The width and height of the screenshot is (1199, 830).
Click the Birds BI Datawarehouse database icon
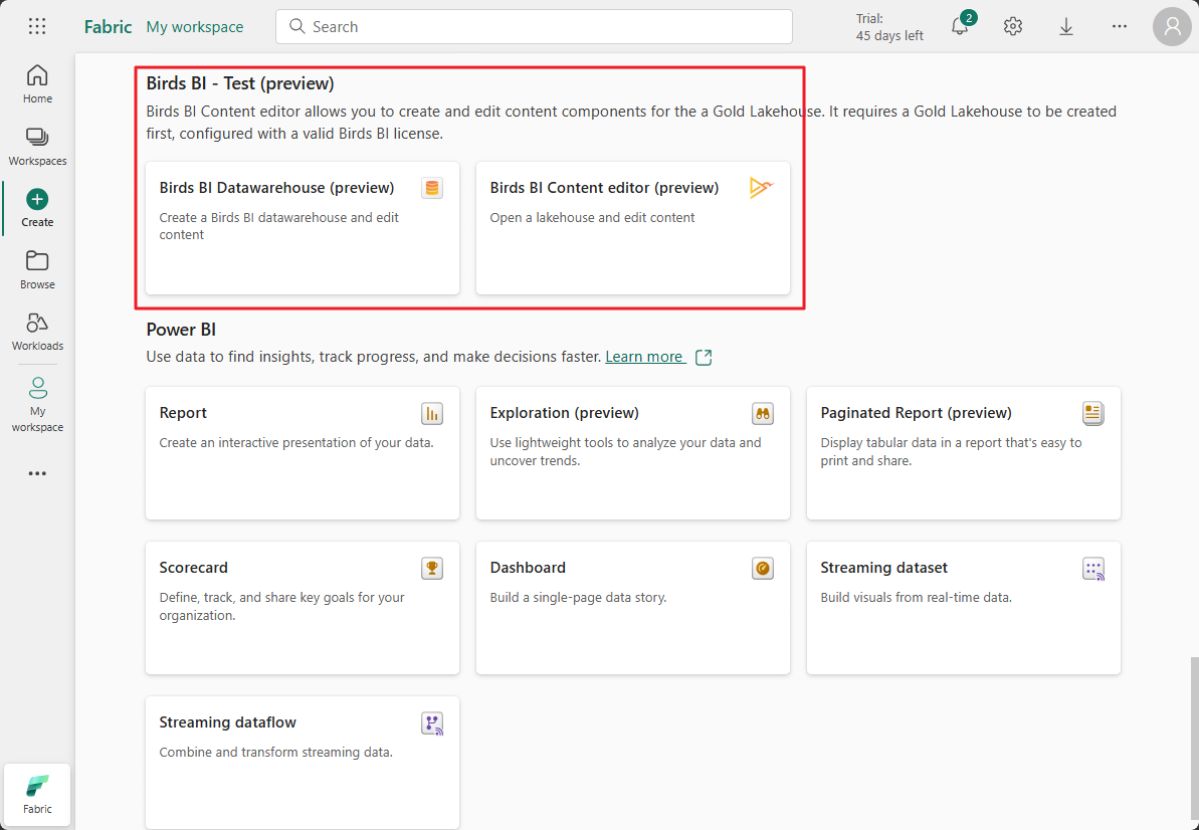432,188
